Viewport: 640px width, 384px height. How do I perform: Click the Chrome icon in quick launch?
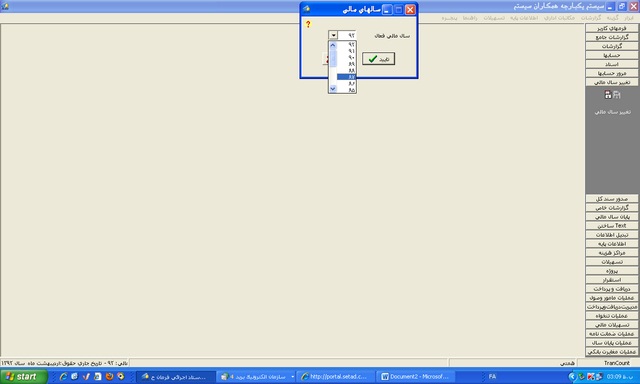pyautogui.click(x=120, y=376)
